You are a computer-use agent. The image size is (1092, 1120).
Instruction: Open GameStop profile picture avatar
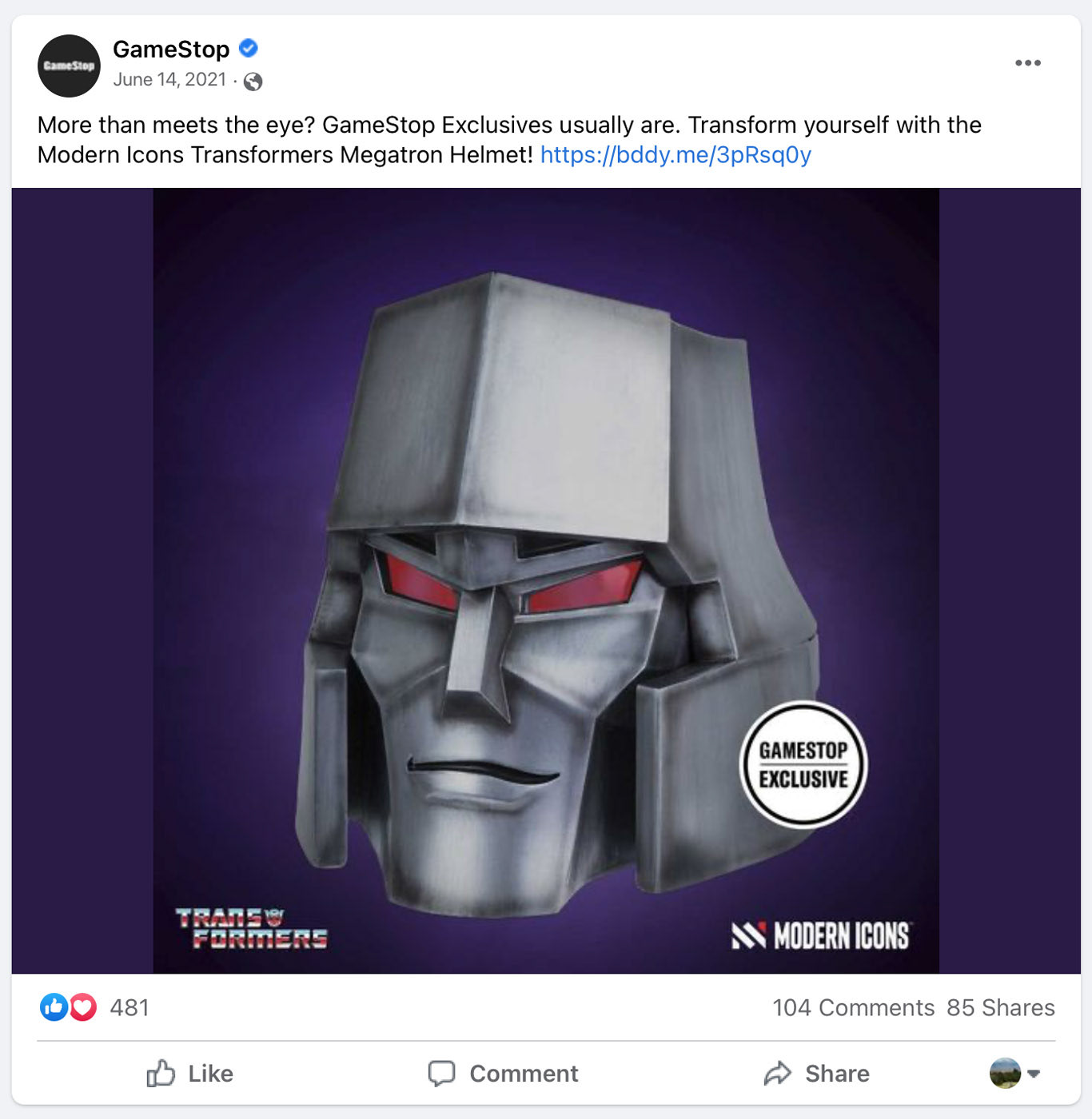pos(69,66)
